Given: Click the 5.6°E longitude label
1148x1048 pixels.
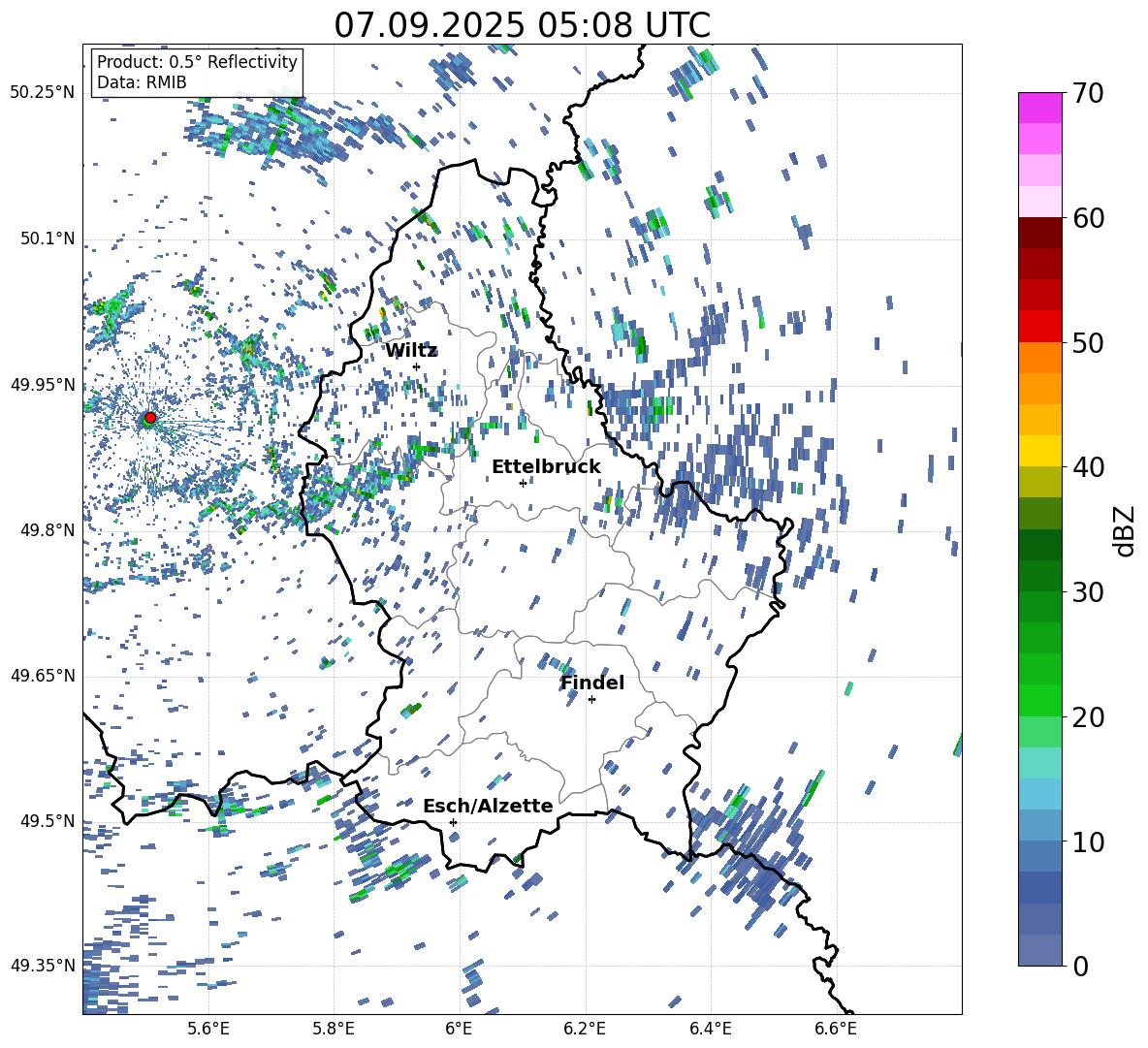Looking at the screenshot, I should tap(208, 1029).
